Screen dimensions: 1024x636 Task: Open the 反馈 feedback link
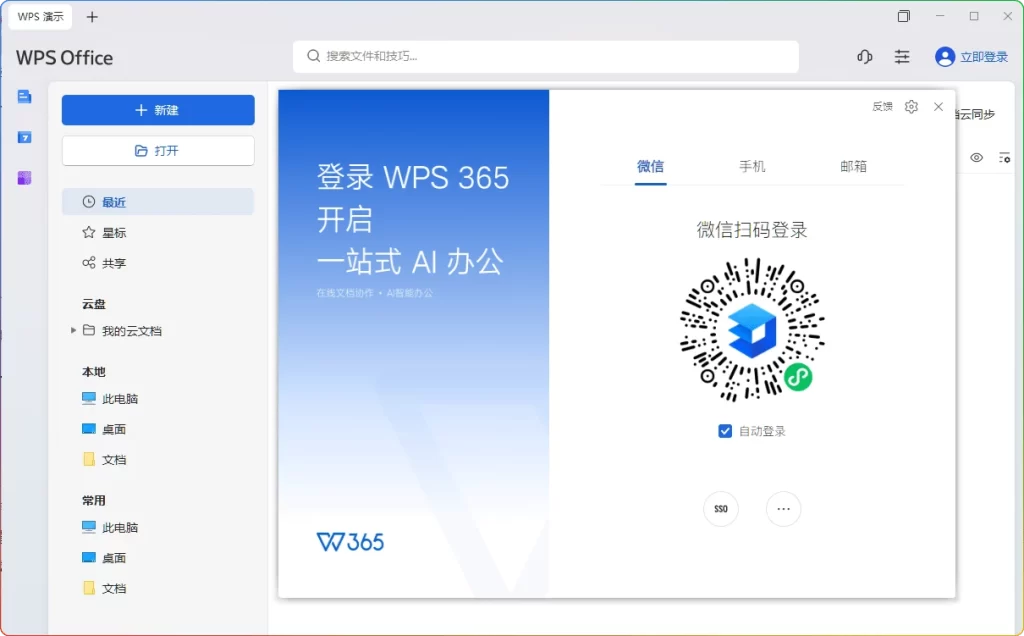pyautogui.click(x=882, y=106)
